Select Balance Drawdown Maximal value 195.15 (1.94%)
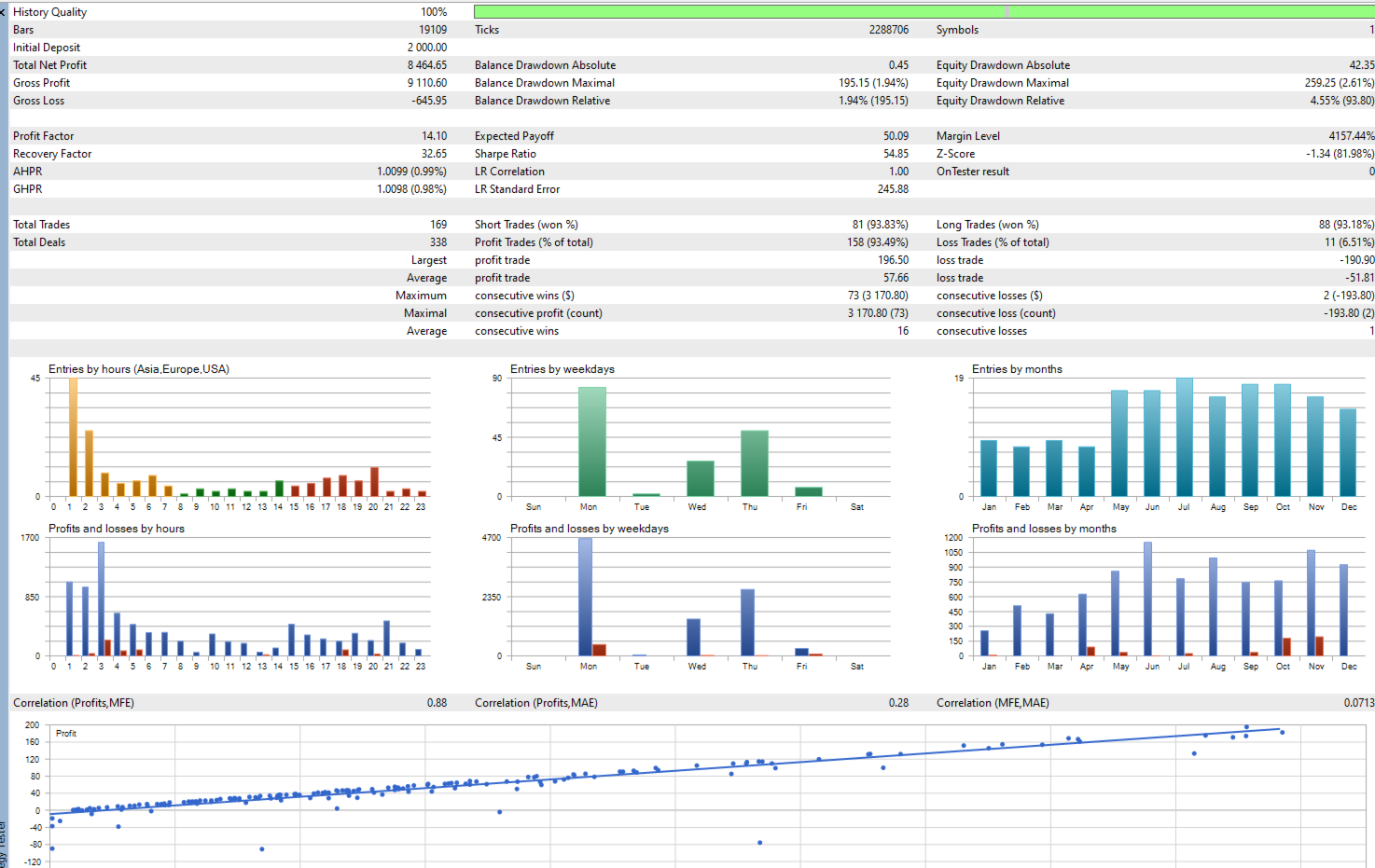The height and width of the screenshot is (868, 1375). [874, 83]
